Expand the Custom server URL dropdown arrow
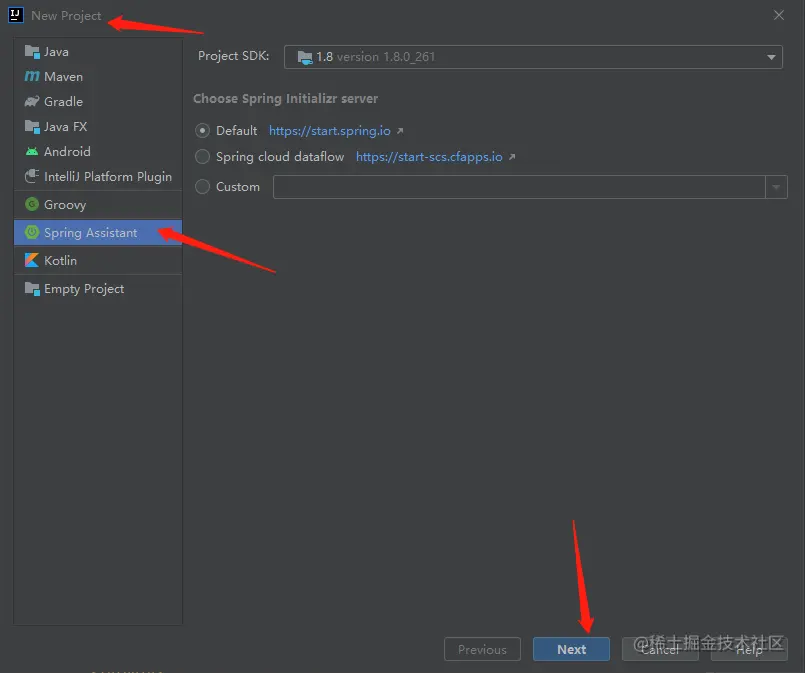Image resolution: width=805 pixels, height=673 pixels. click(x=776, y=187)
